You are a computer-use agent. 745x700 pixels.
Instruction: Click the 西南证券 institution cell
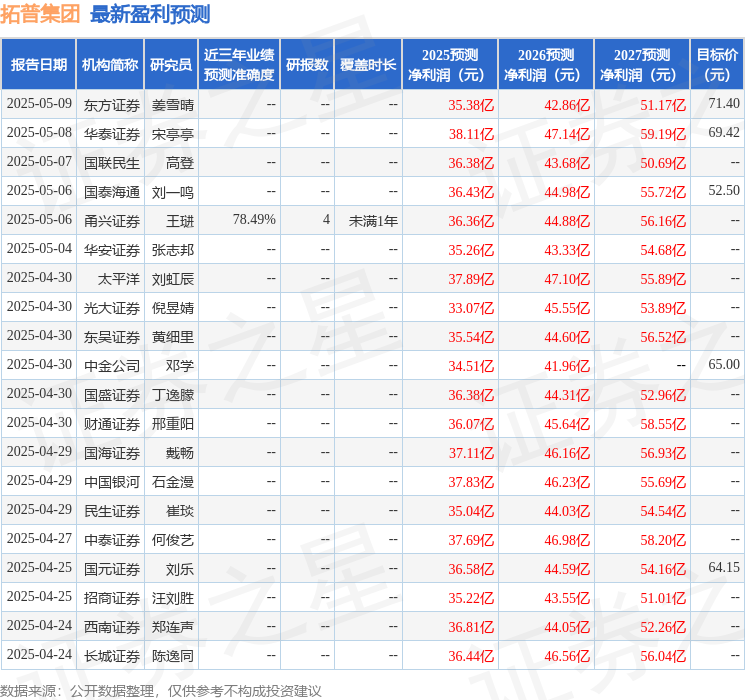(x=112, y=627)
